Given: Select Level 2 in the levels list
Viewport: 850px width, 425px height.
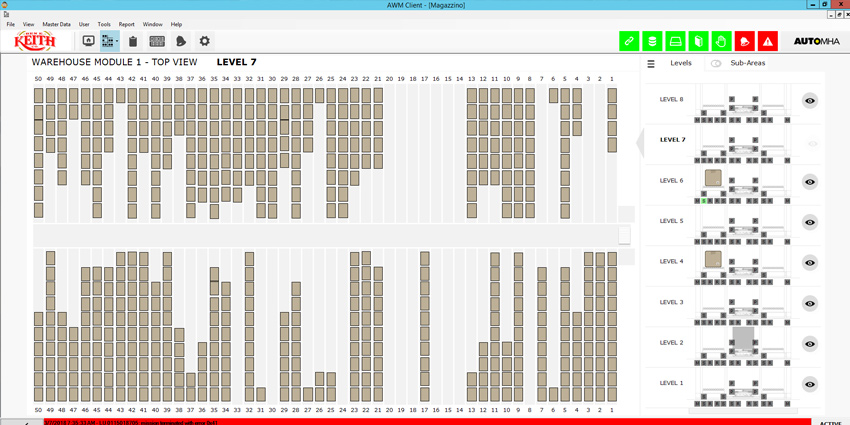Looking at the screenshot, I should click(671, 343).
